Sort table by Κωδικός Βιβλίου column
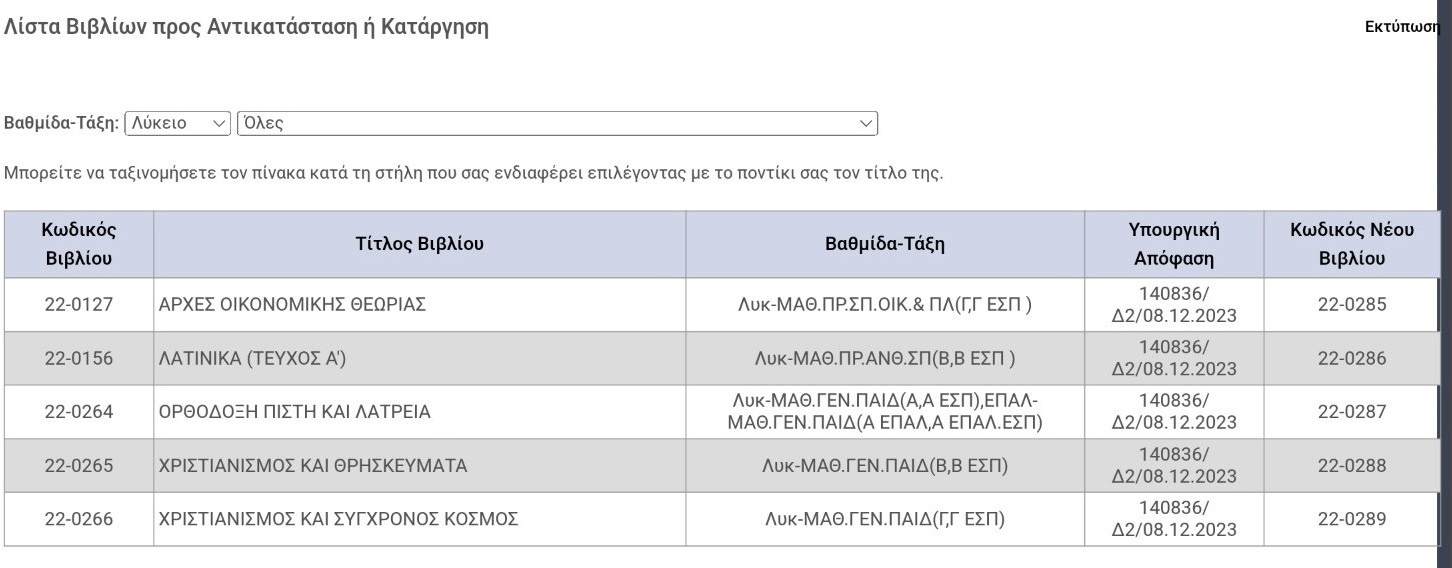1452x568 pixels. (79, 244)
